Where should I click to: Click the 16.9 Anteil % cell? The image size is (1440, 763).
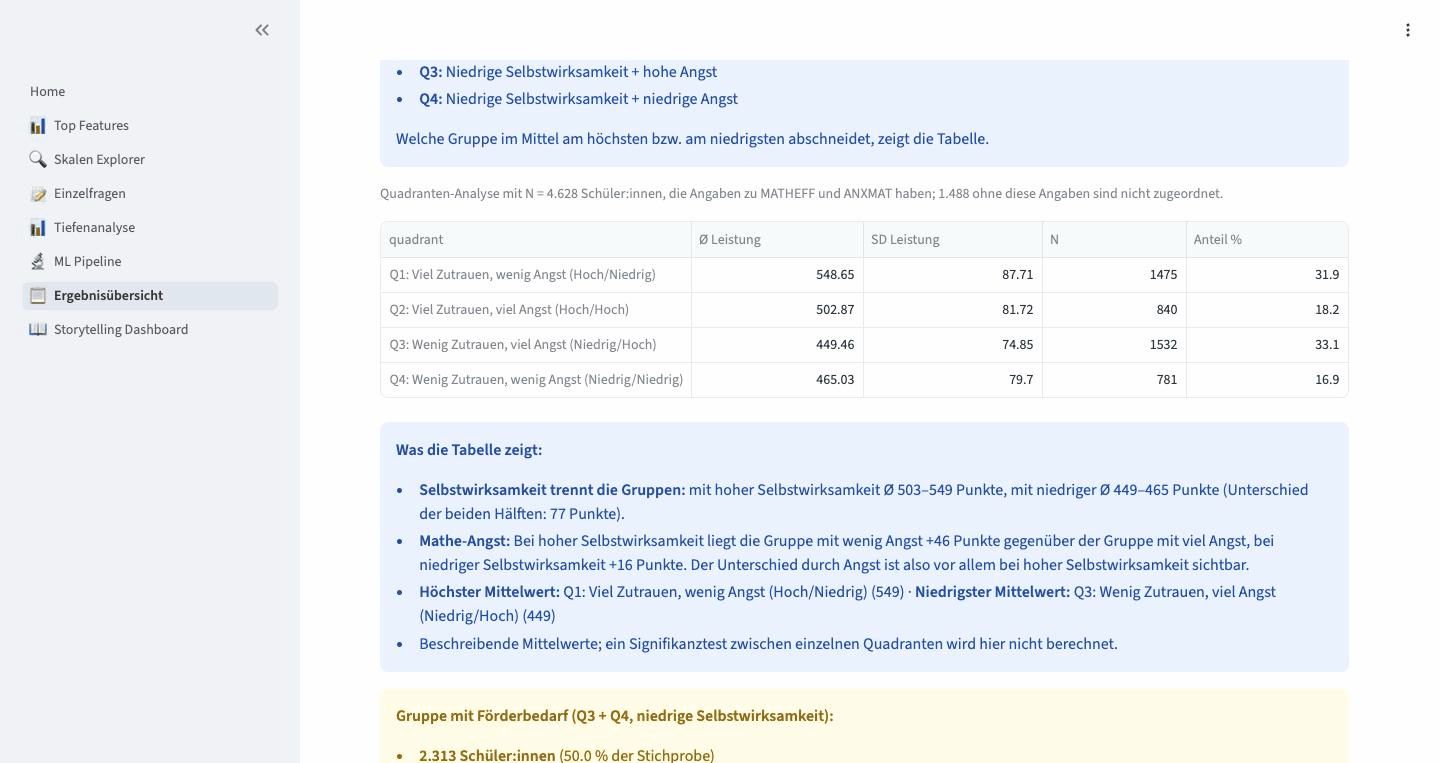tap(1267, 380)
